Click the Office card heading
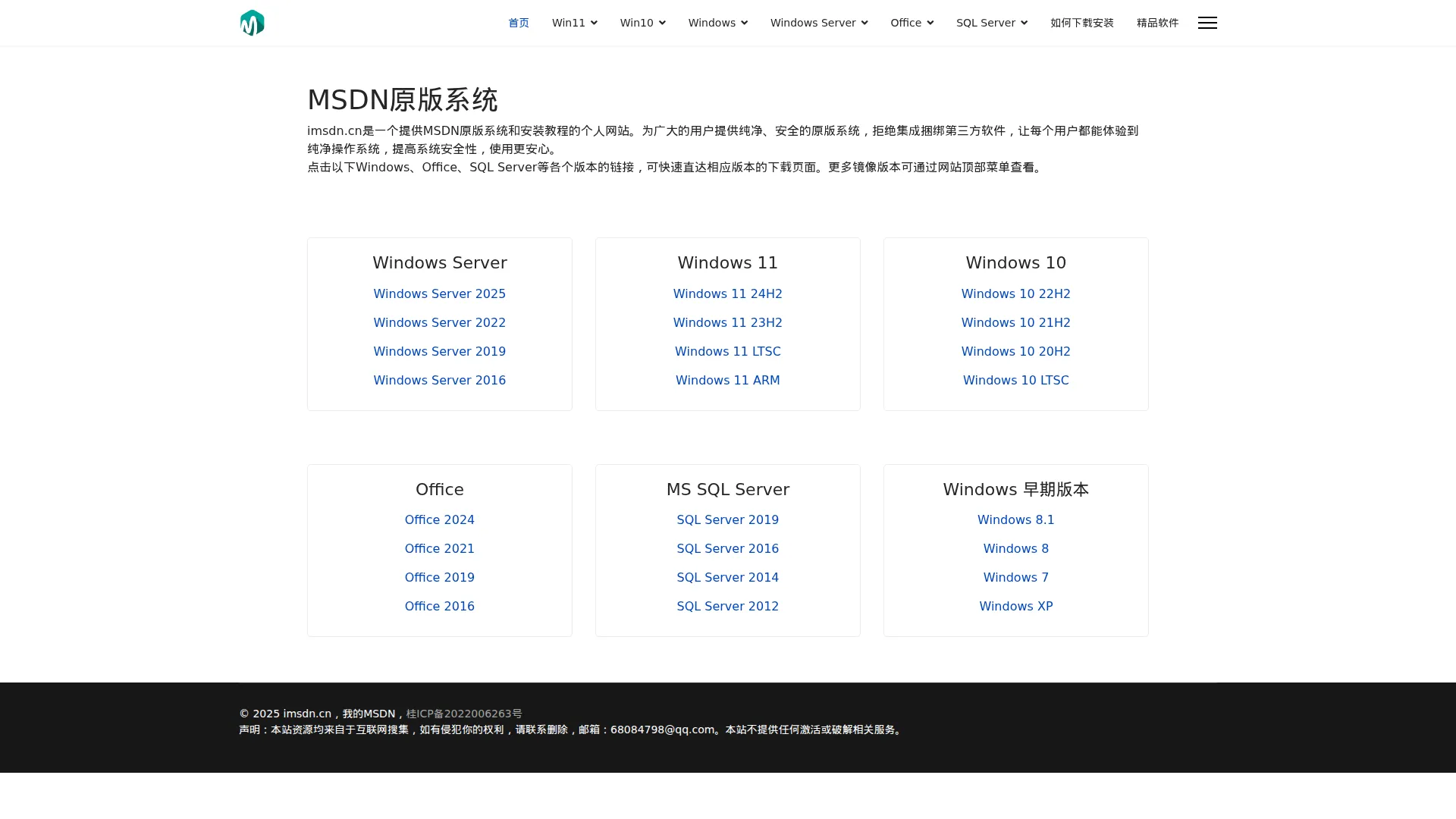 click(440, 490)
